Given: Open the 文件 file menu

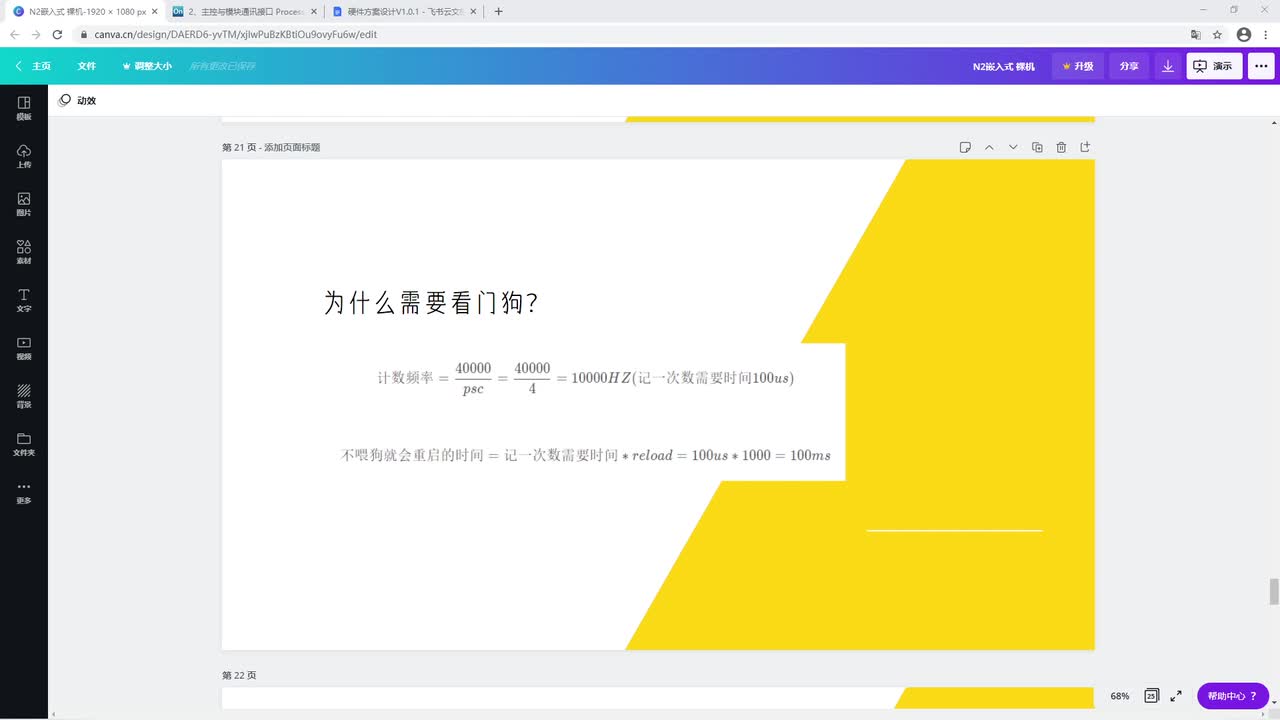Looking at the screenshot, I should coord(87,66).
